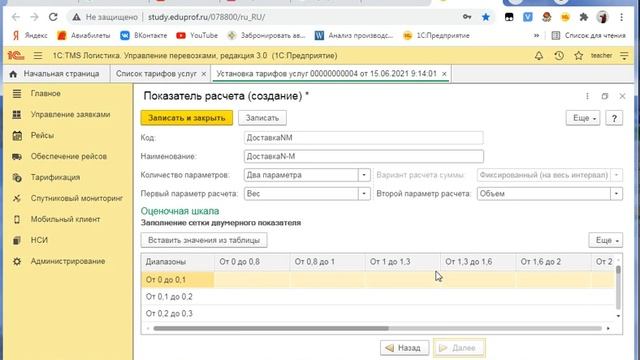Click the grid's scroll-right arrow
640x360 pixels.
tap(608, 329)
